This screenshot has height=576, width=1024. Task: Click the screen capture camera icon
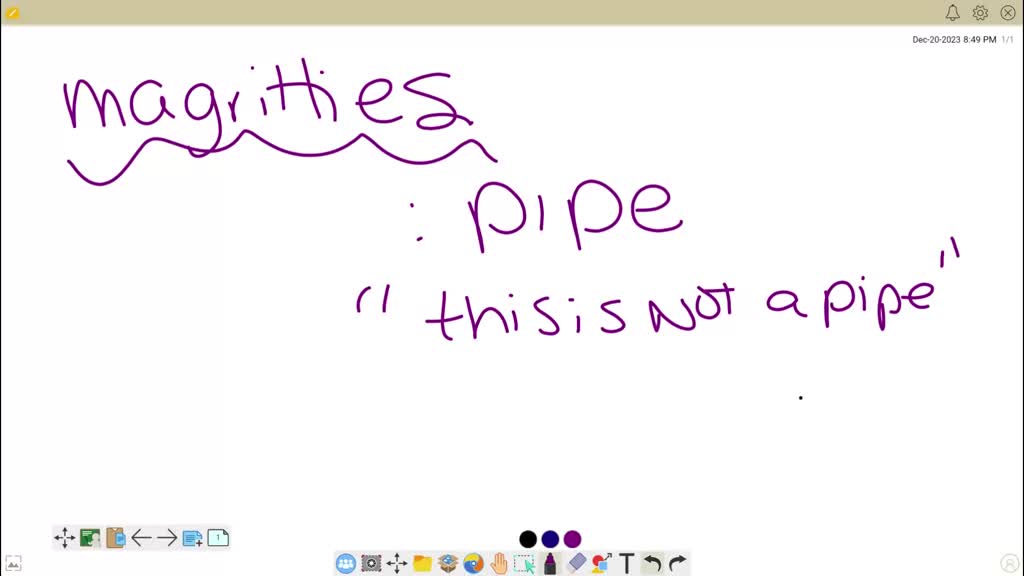coord(371,563)
